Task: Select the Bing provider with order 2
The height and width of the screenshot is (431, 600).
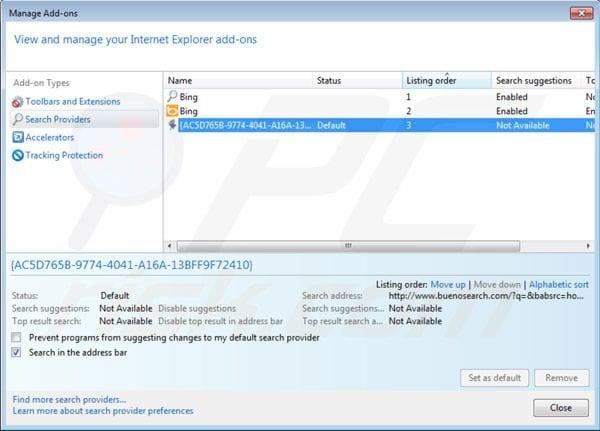Action: coord(379,111)
